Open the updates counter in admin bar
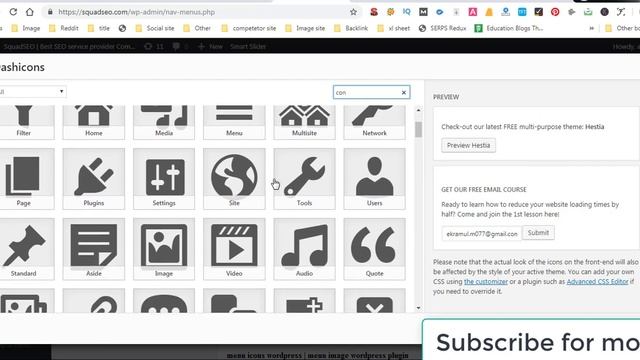 tap(154, 47)
